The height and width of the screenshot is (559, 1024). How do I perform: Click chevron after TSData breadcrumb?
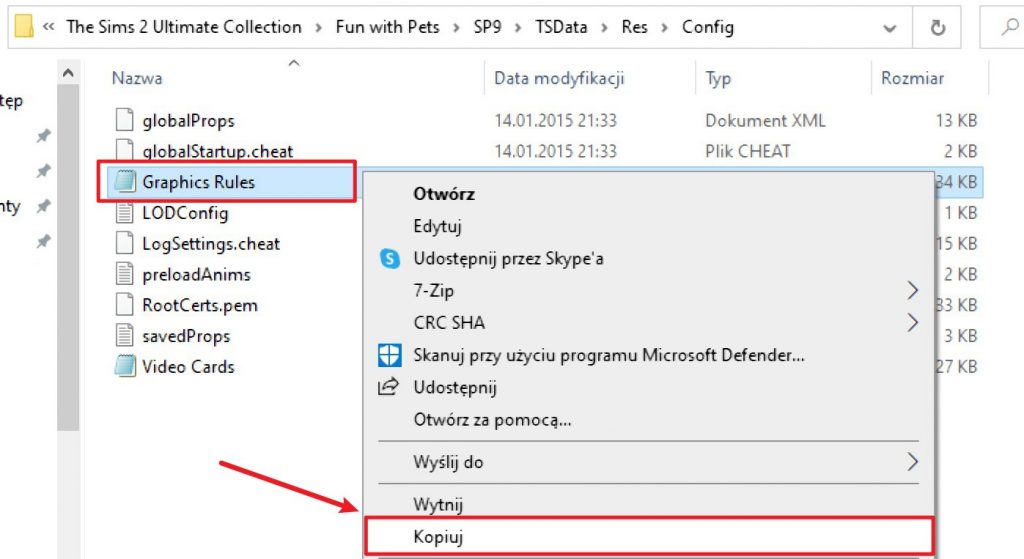click(604, 27)
